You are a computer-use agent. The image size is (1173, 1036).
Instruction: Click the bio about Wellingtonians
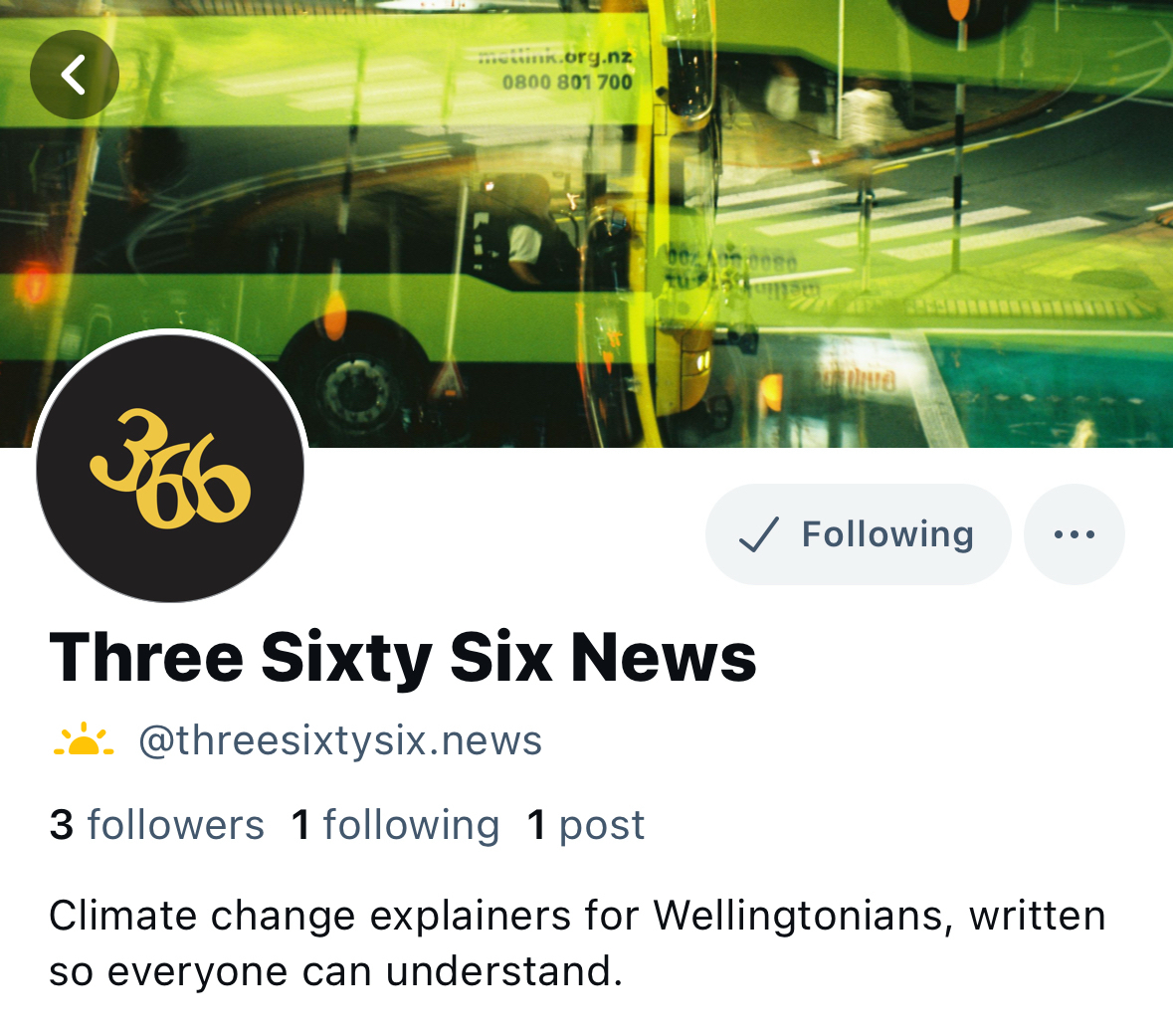pos(577,943)
